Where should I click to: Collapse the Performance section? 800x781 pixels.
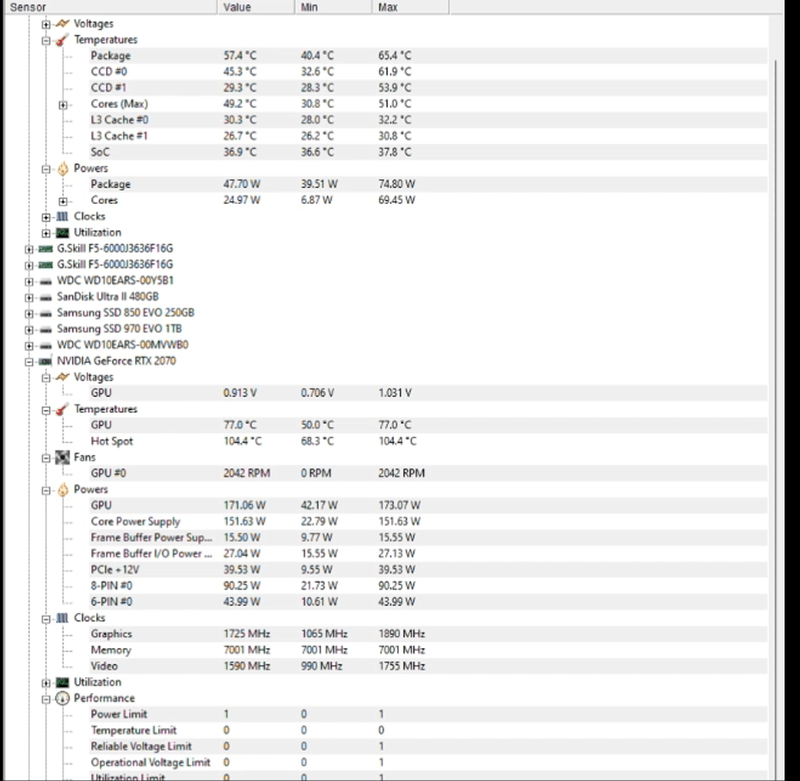point(46,699)
